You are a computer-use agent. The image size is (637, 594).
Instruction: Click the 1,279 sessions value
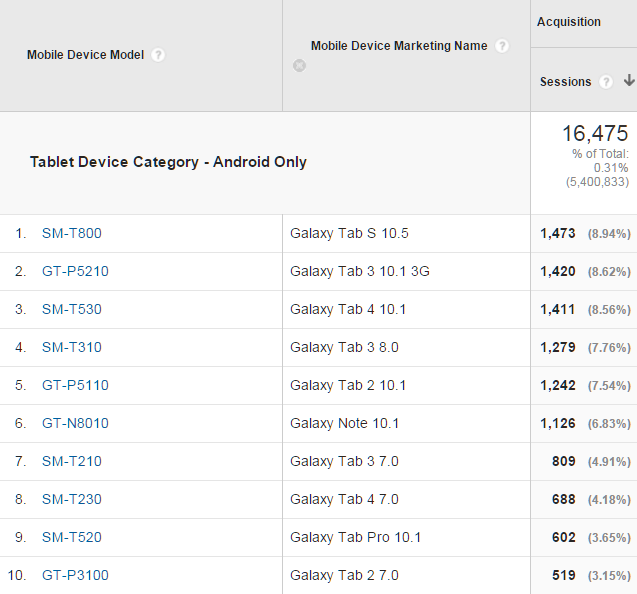(x=557, y=347)
